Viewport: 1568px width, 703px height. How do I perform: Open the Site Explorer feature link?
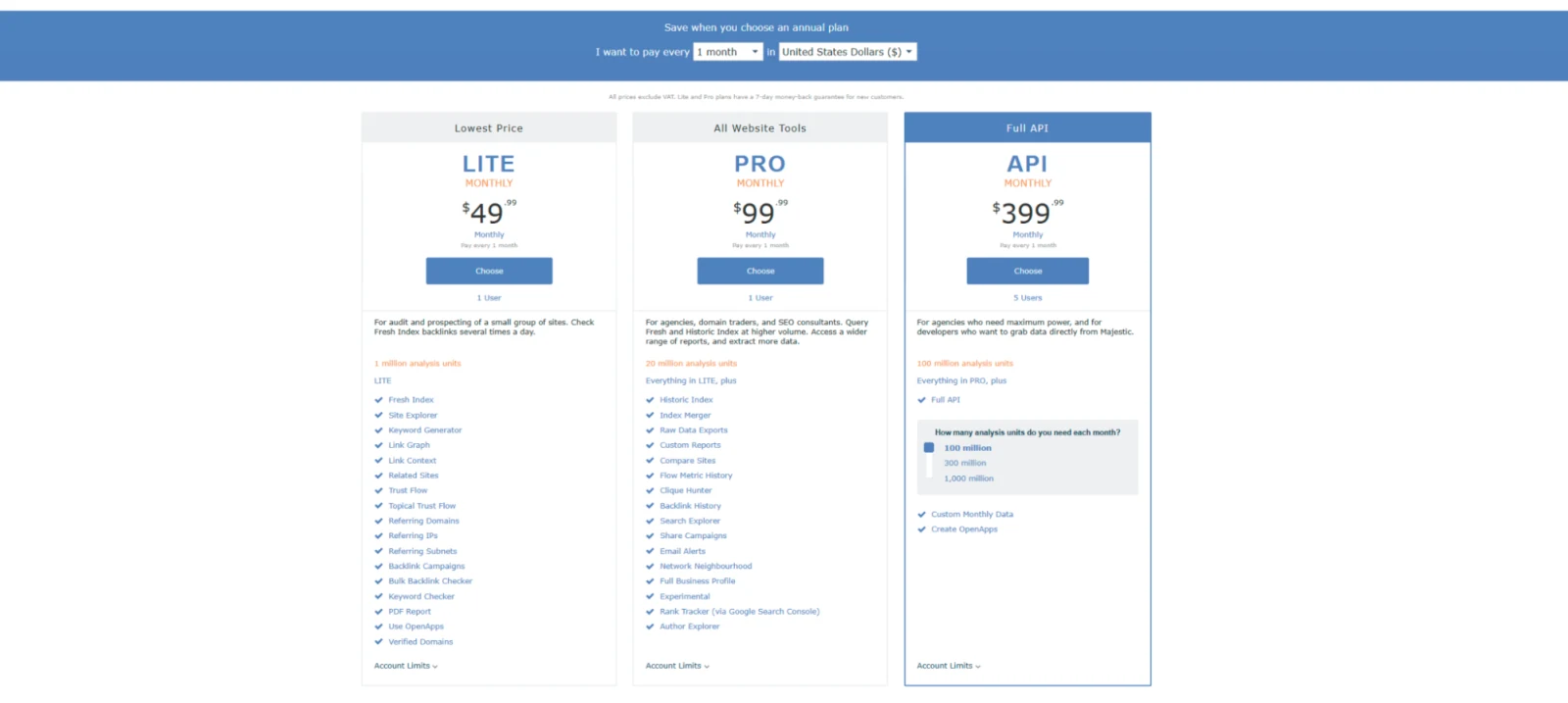413,415
